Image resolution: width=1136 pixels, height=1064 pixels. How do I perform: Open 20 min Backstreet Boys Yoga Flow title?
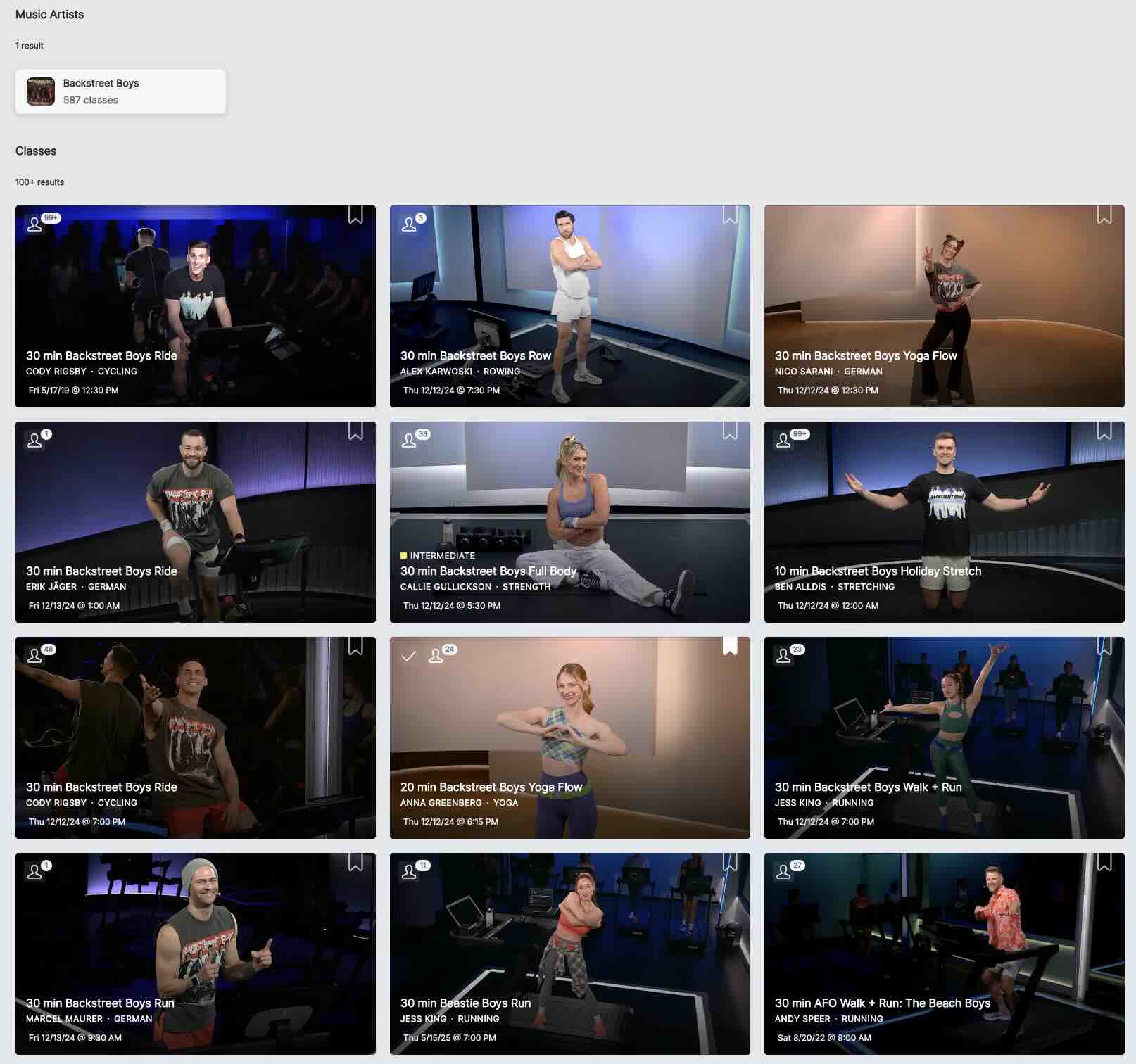(491, 787)
